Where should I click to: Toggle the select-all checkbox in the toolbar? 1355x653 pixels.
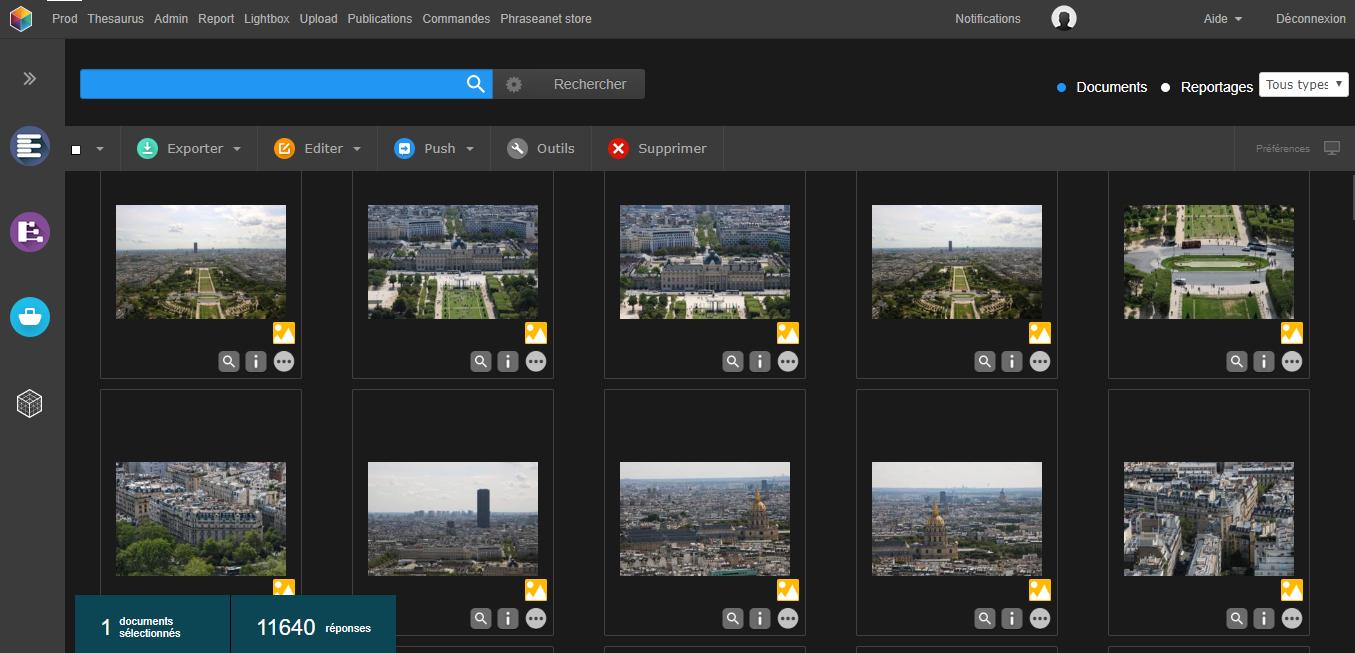click(x=76, y=149)
